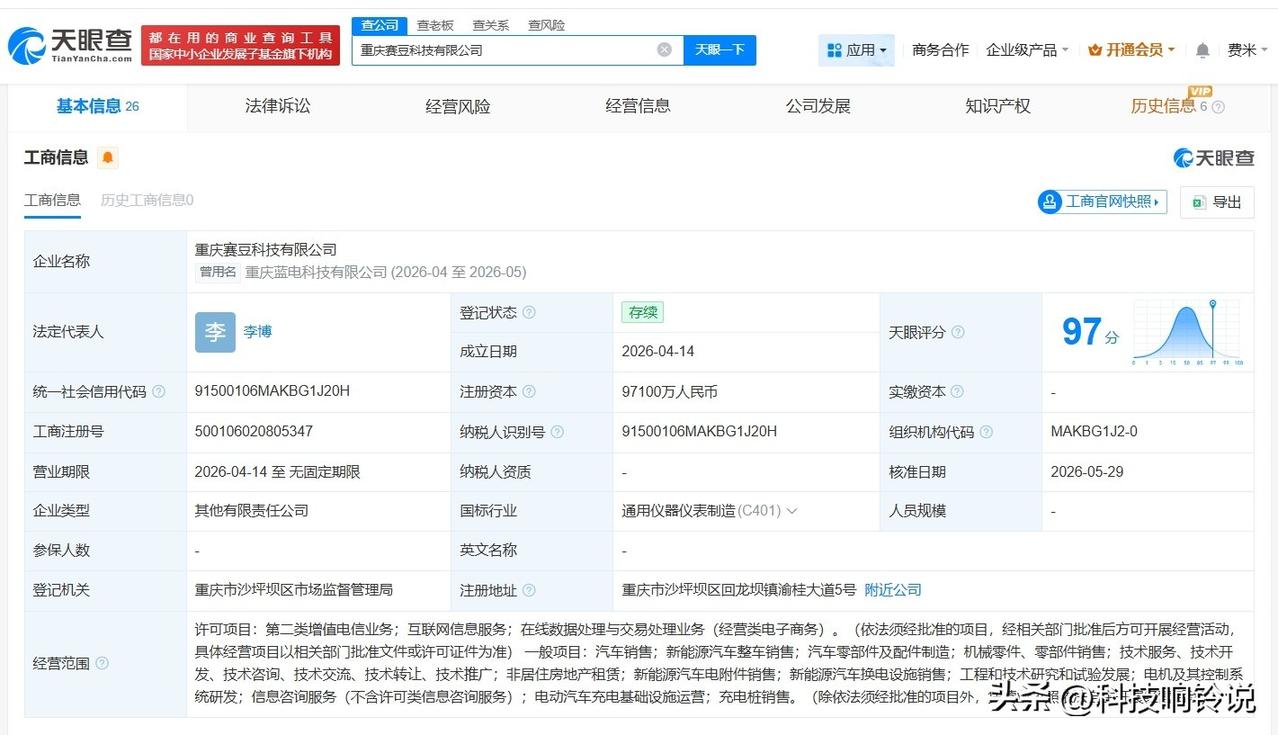The image size is (1278, 735).
Task: Switch to the 工商信息 sub-tab
Action: coord(52,200)
